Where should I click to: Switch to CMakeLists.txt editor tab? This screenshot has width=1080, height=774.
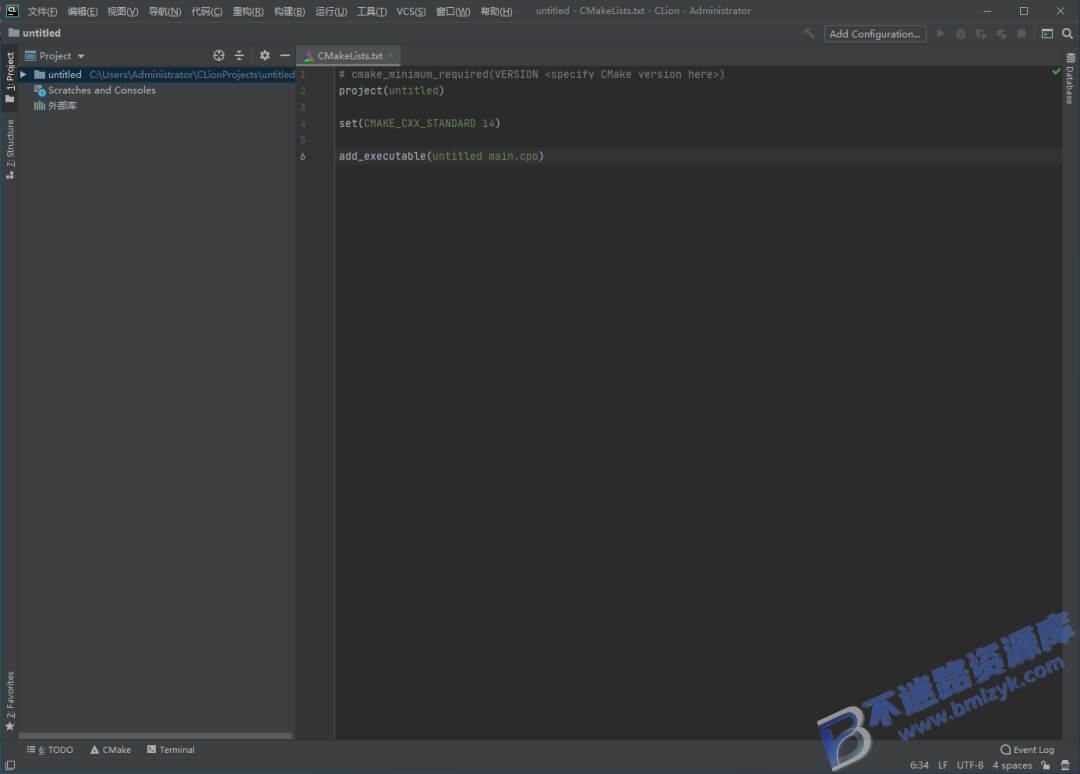click(349, 56)
